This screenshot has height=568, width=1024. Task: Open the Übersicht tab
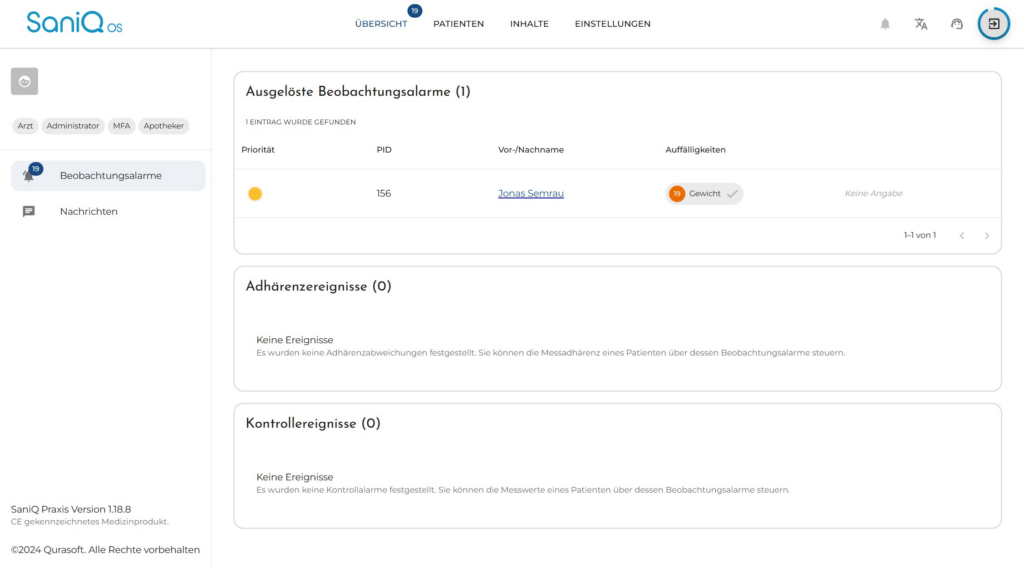(x=381, y=24)
